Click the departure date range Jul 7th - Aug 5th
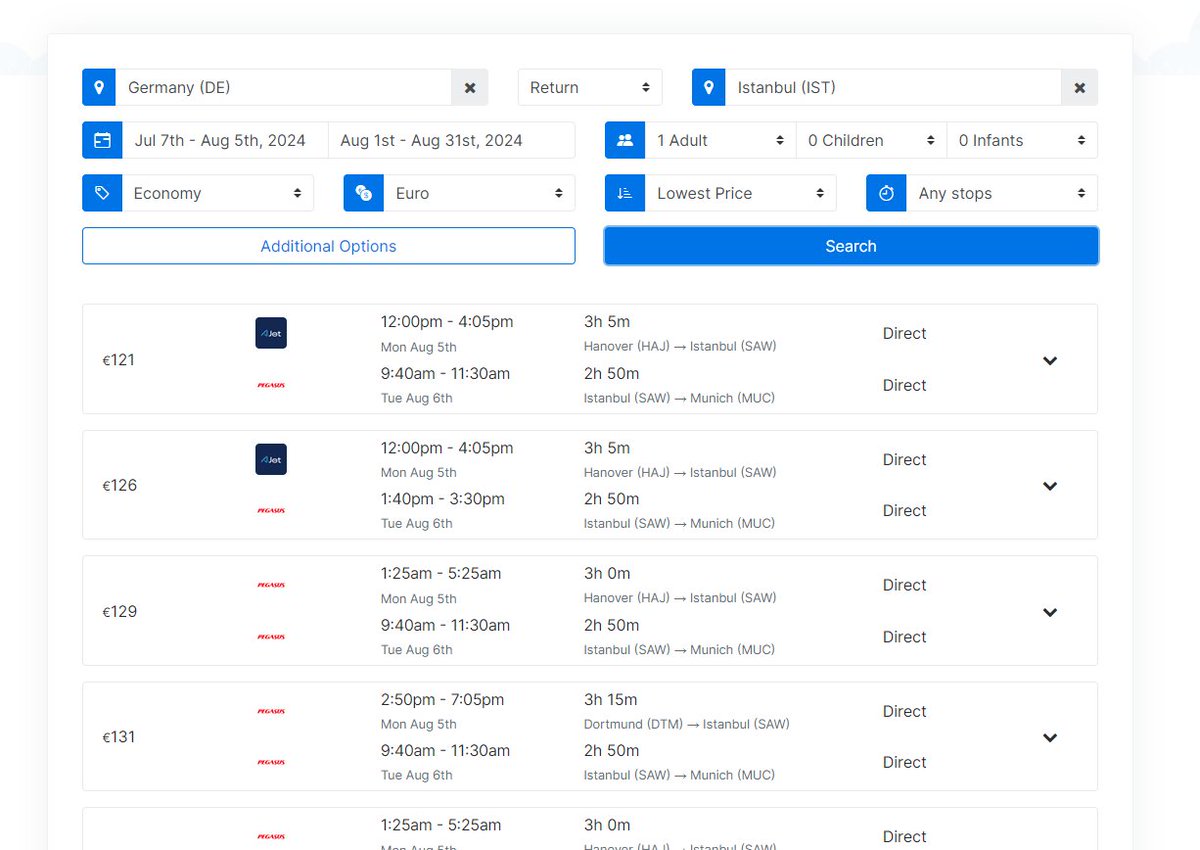Image resolution: width=1200 pixels, height=850 pixels. click(x=225, y=141)
